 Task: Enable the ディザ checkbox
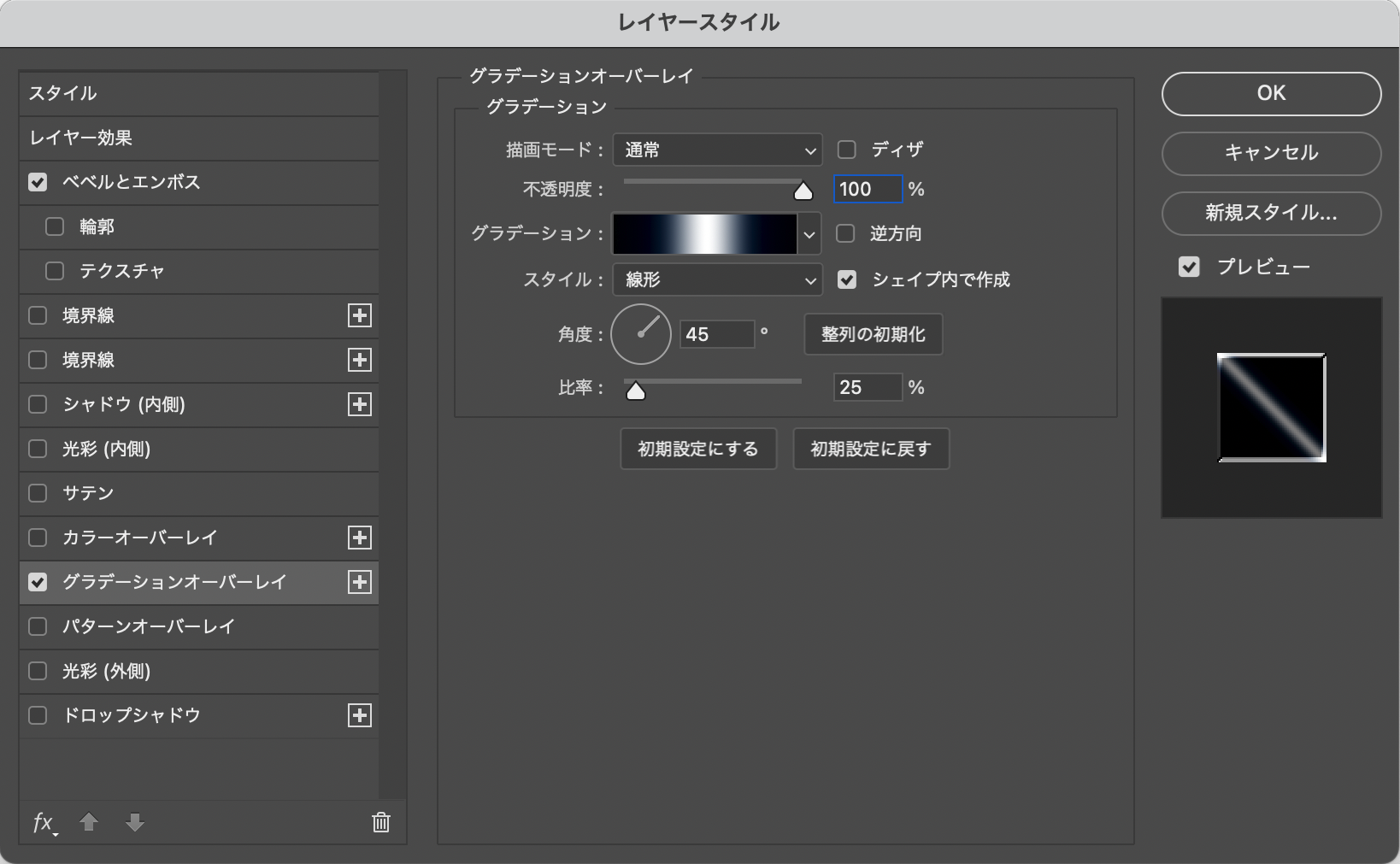tap(846, 150)
